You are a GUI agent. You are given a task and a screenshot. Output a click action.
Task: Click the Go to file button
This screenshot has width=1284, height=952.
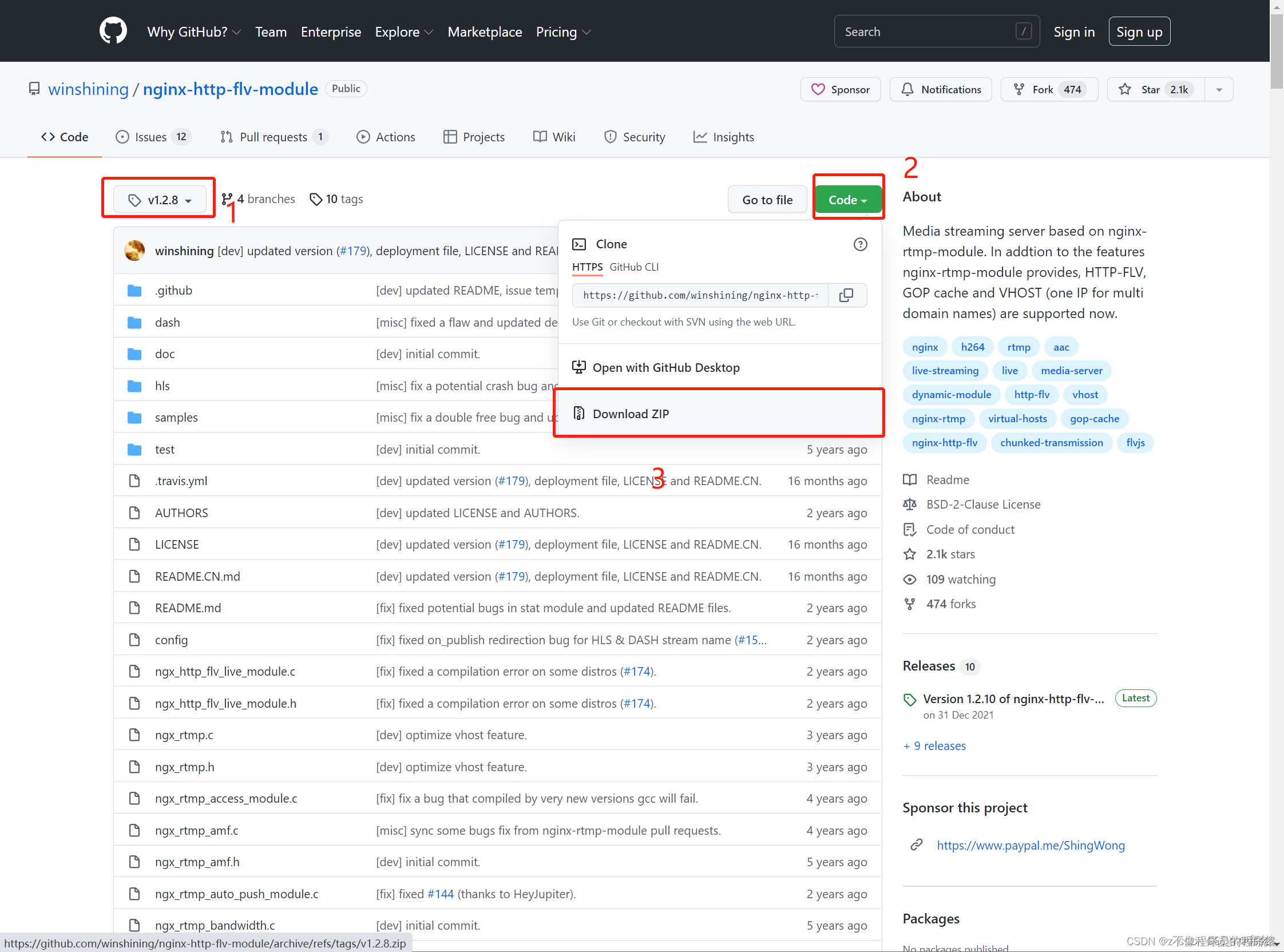(767, 200)
